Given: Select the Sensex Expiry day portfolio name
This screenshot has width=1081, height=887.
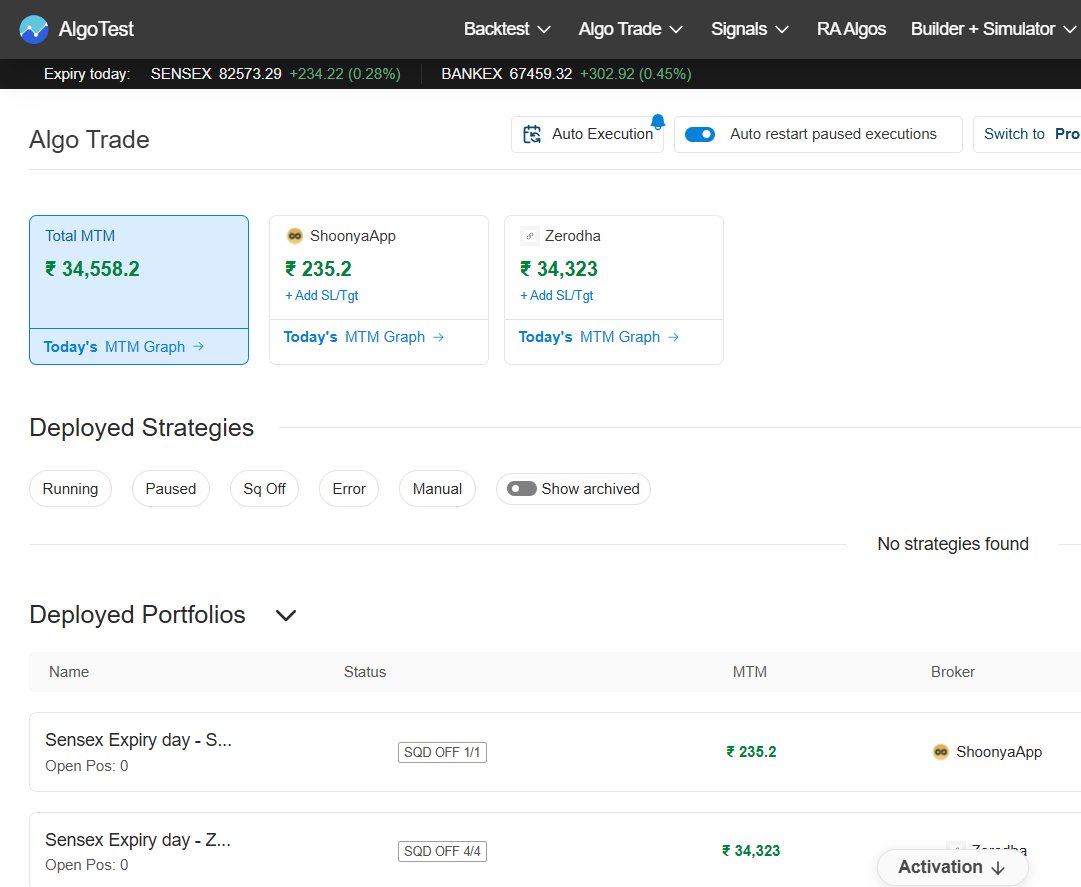Looking at the screenshot, I should 137,740.
